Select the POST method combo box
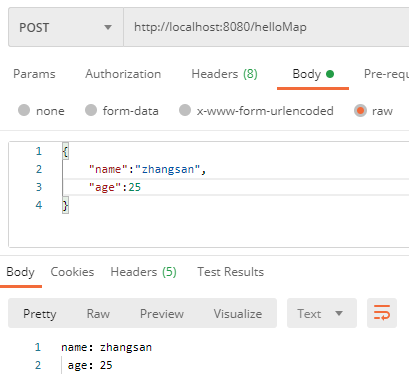Image resolution: width=409 pixels, height=379 pixels. point(66,27)
